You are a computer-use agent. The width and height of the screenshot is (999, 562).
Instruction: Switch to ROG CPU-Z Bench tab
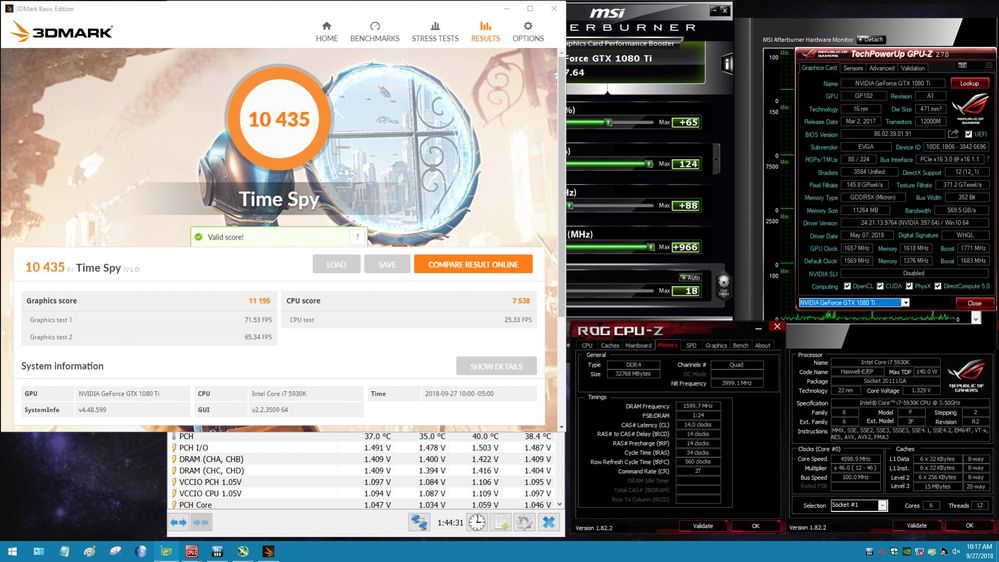740,345
